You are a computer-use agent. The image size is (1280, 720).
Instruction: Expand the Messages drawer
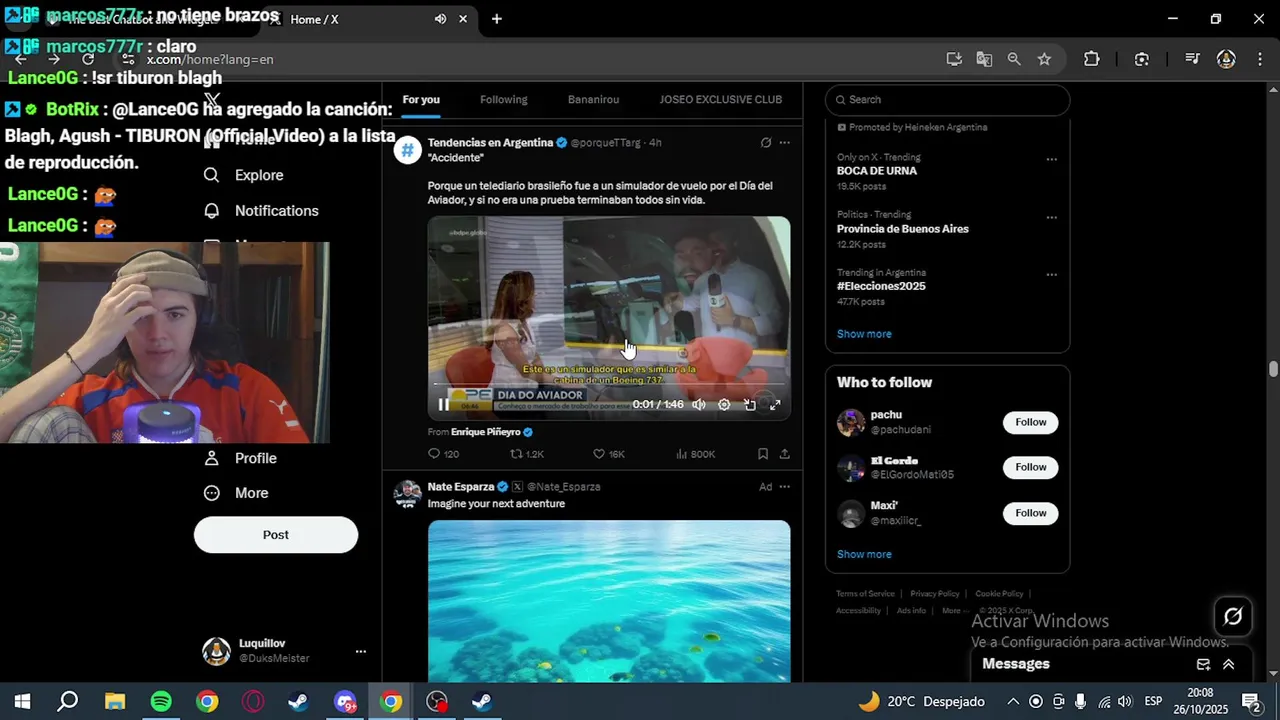click(x=1229, y=664)
